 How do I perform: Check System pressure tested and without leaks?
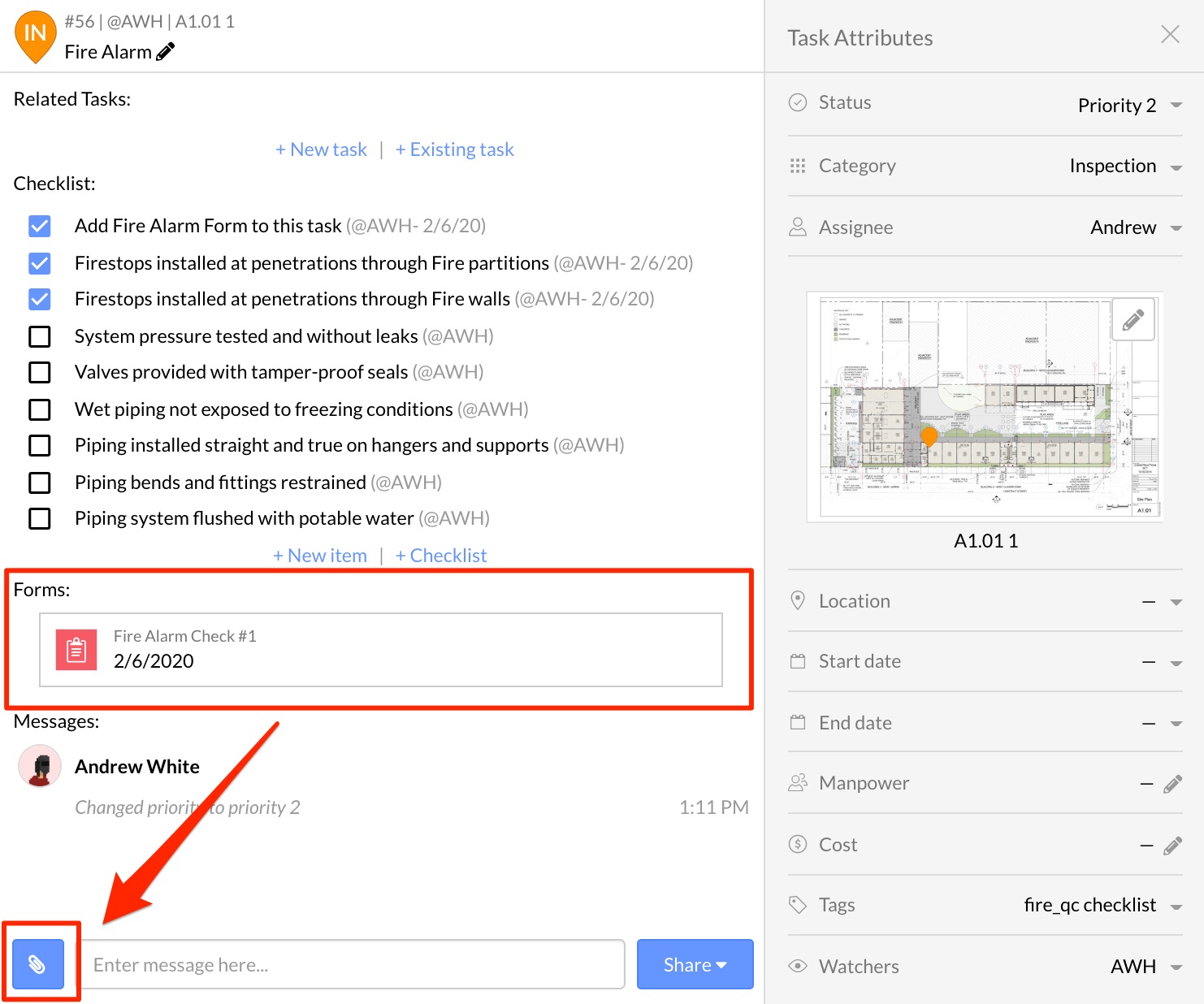40,336
